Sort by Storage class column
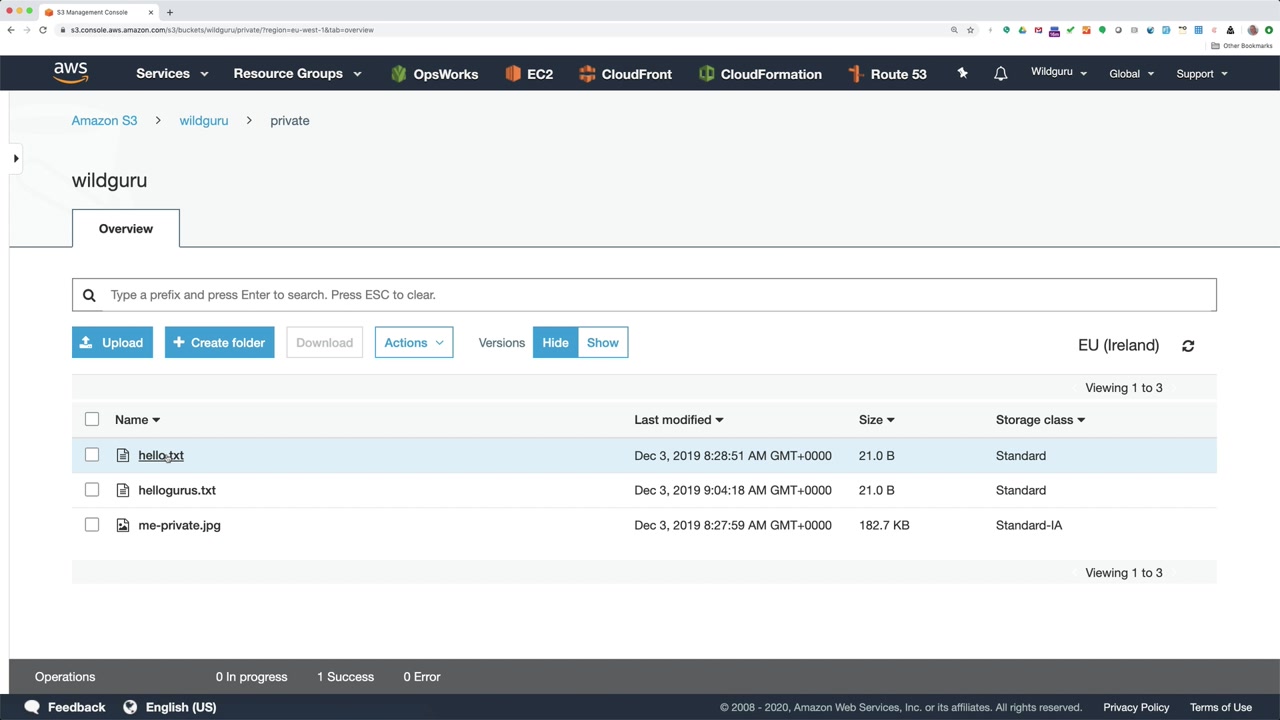The image size is (1280, 720). (1040, 420)
